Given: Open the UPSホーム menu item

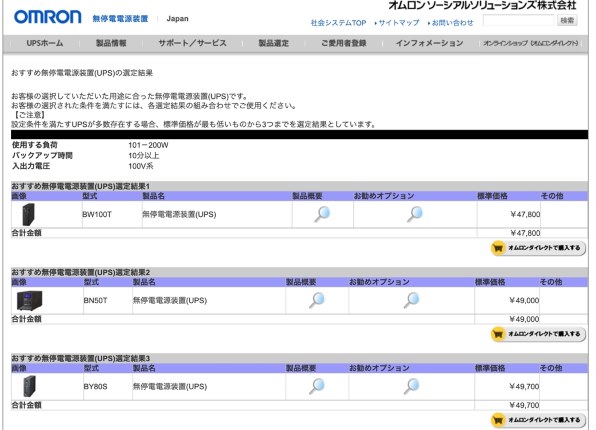Looking at the screenshot, I should (x=45, y=43).
